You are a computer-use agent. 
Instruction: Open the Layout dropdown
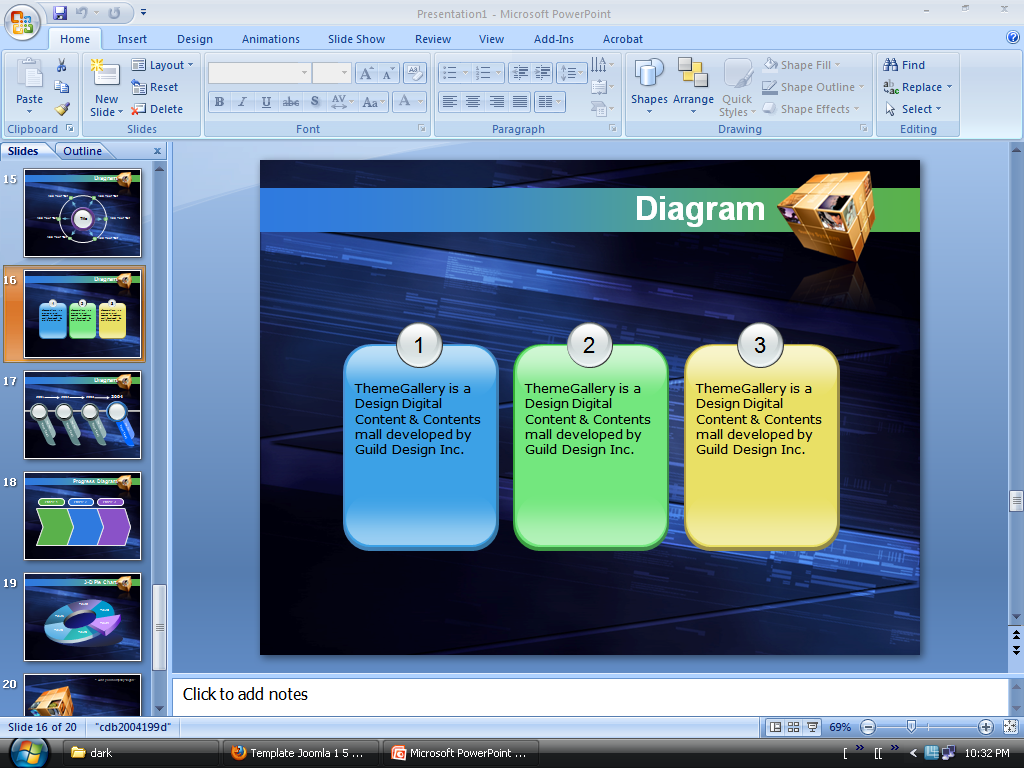click(x=163, y=65)
